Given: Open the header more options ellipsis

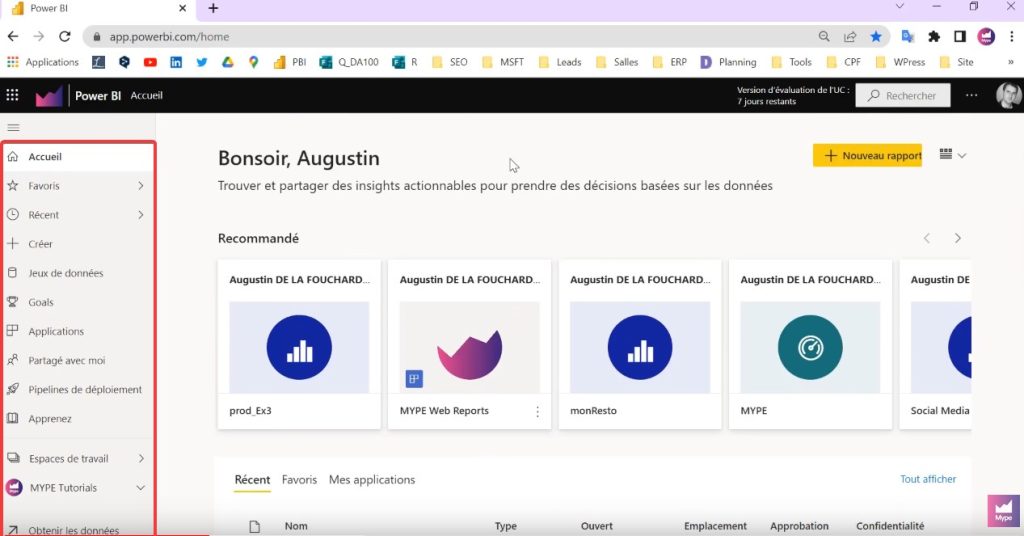Looking at the screenshot, I should 972,95.
